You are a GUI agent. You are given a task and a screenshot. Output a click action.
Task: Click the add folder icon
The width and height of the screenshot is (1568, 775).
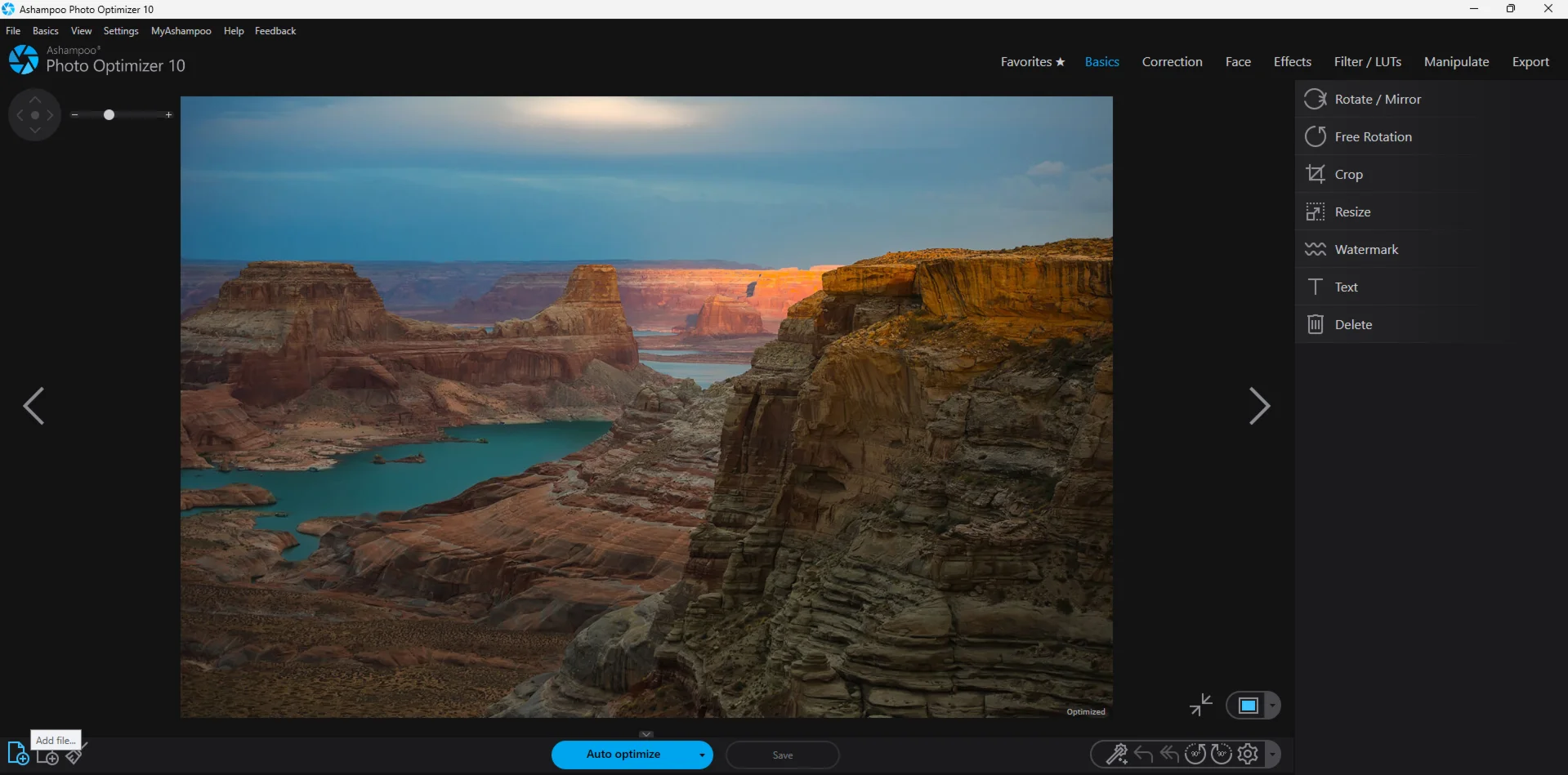coord(48,758)
